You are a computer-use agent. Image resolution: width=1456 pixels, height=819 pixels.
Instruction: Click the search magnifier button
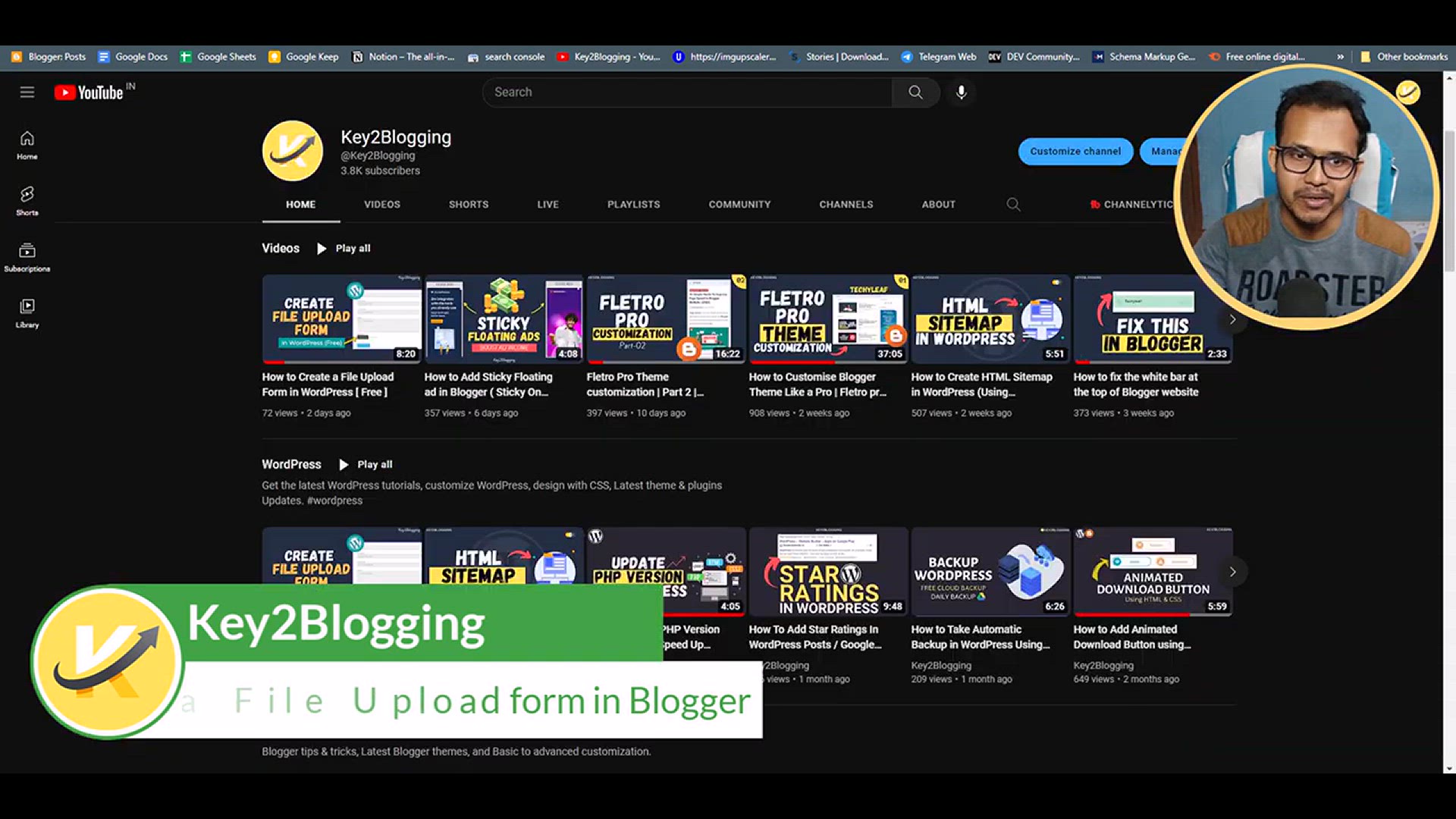[916, 93]
